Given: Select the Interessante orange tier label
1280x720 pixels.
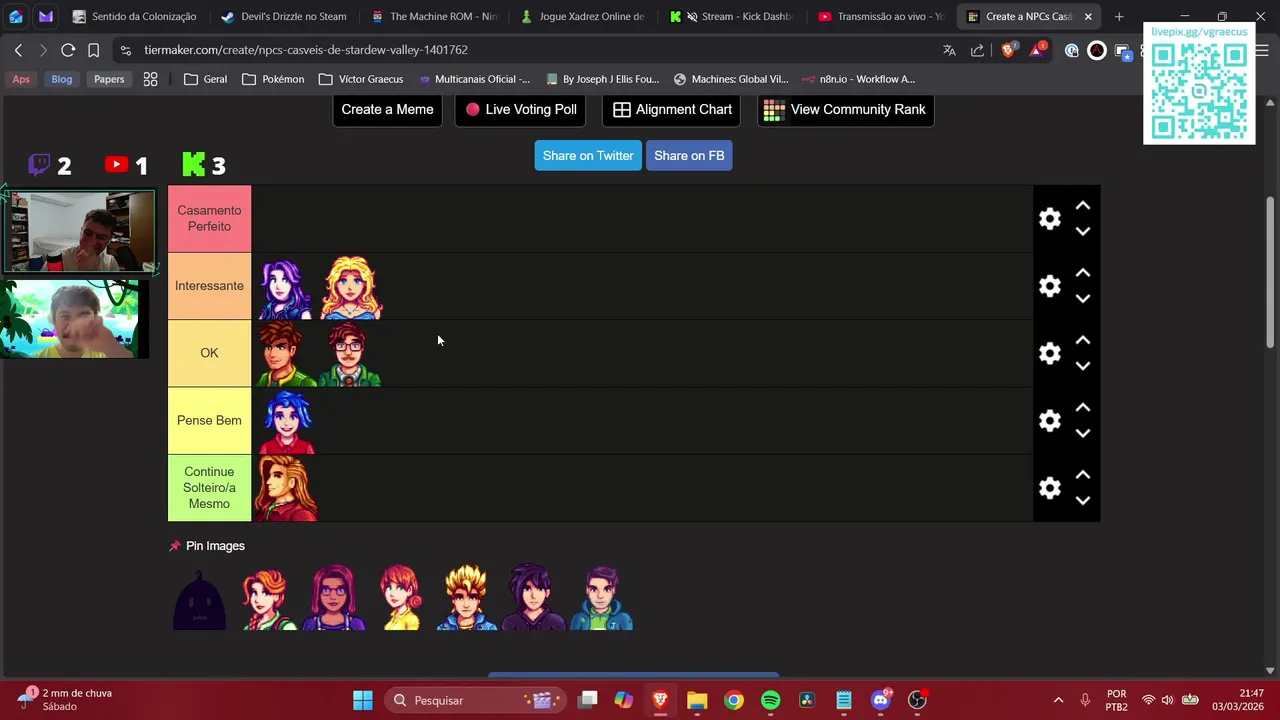Looking at the screenshot, I should tap(209, 286).
